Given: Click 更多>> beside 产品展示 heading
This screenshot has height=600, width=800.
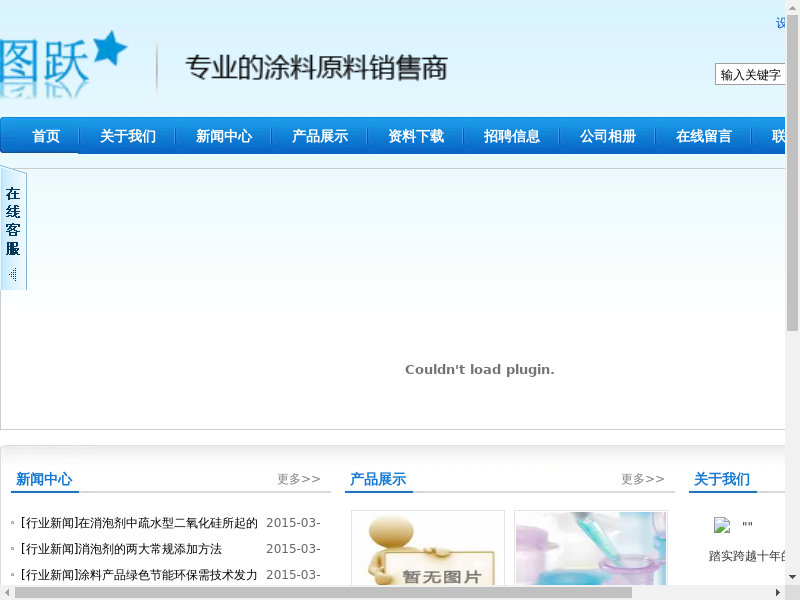Looking at the screenshot, I should coord(642,479).
